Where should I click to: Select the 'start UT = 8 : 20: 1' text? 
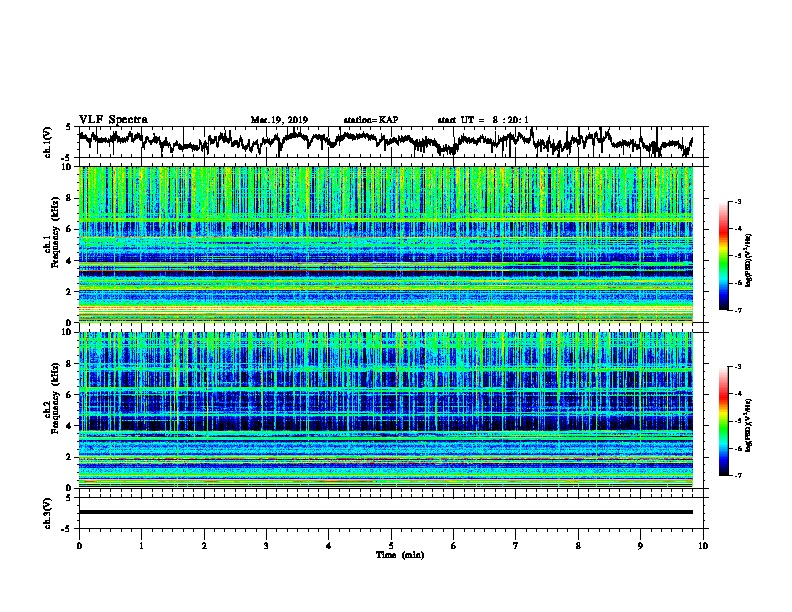(x=483, y=120)
